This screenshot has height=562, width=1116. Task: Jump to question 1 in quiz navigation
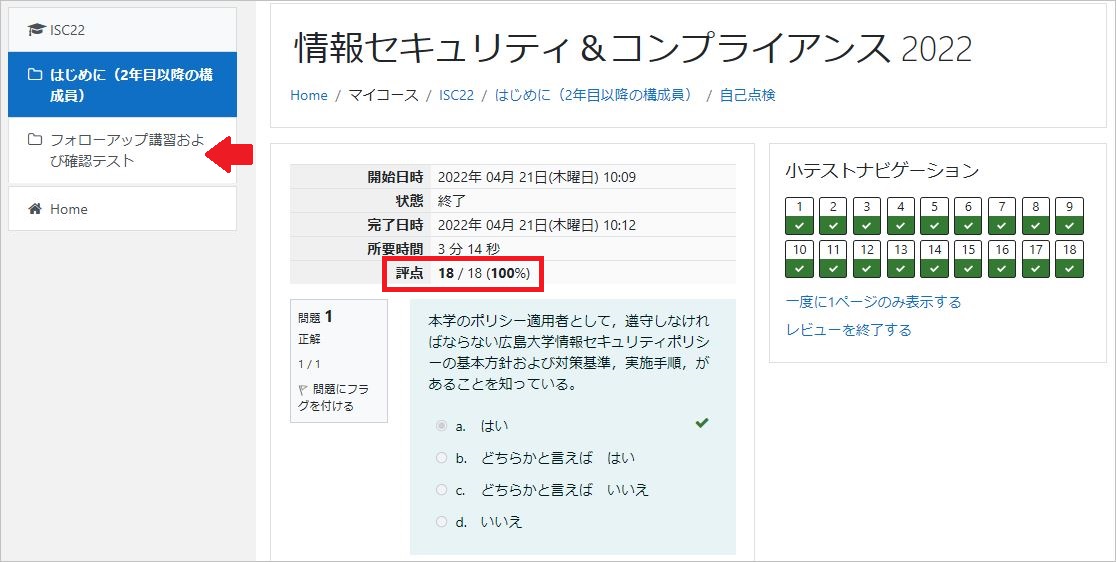point(799,216)
